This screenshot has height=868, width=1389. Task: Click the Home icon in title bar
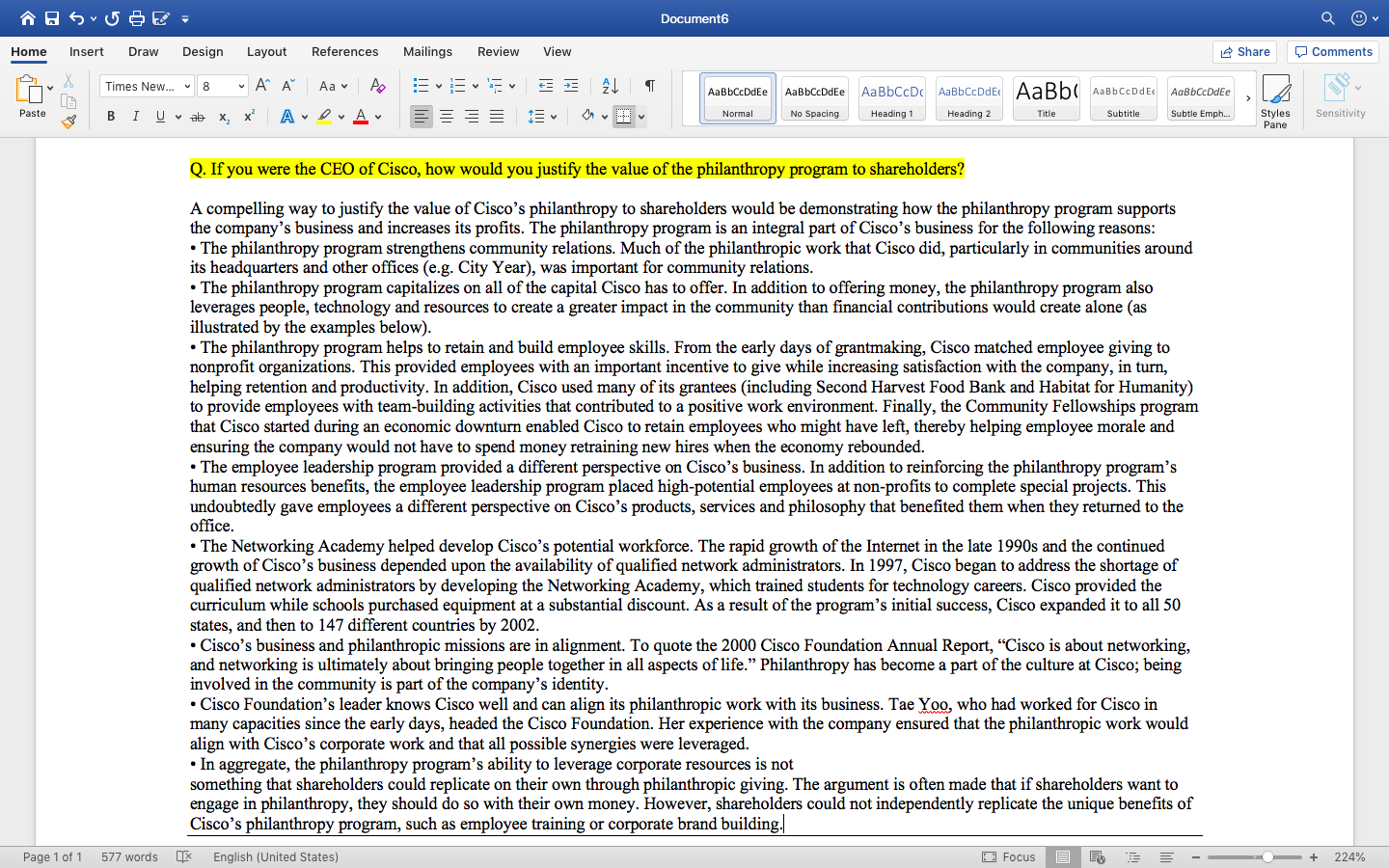tap(27, 18)
